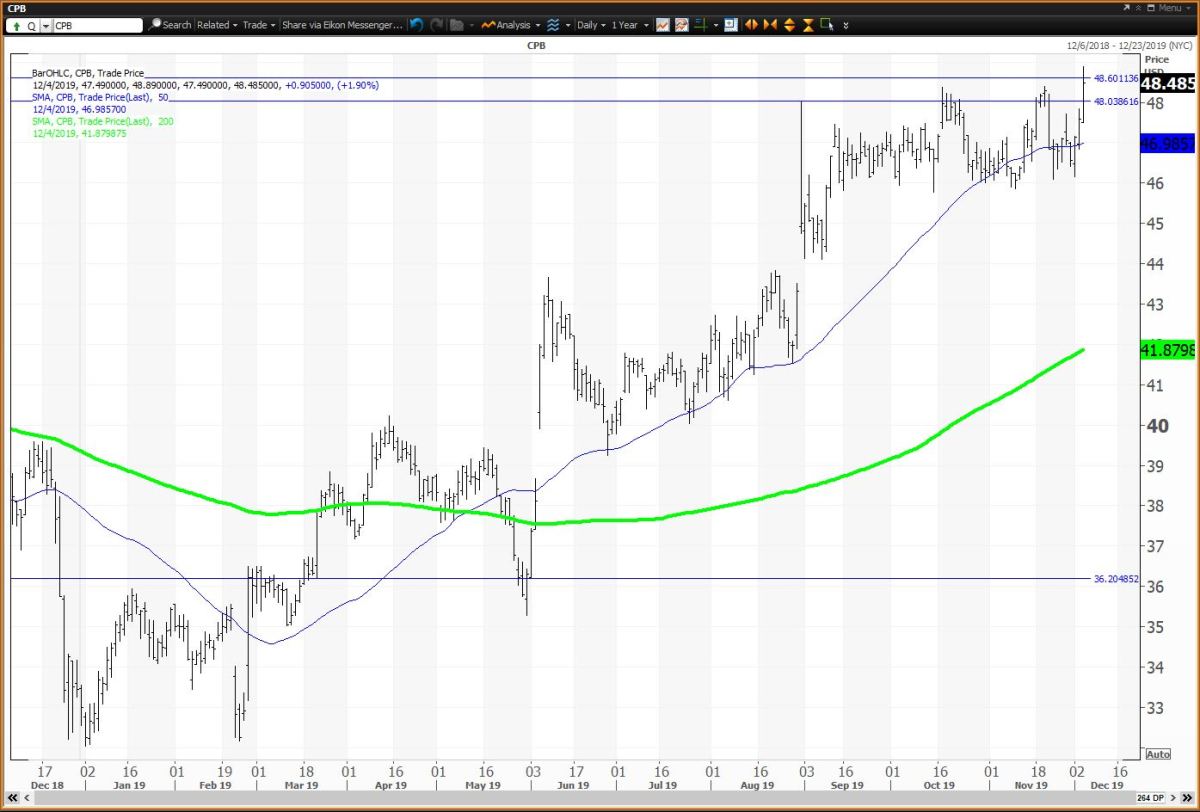Open the Related menu

pyautogui.click(x=215, y=25)
